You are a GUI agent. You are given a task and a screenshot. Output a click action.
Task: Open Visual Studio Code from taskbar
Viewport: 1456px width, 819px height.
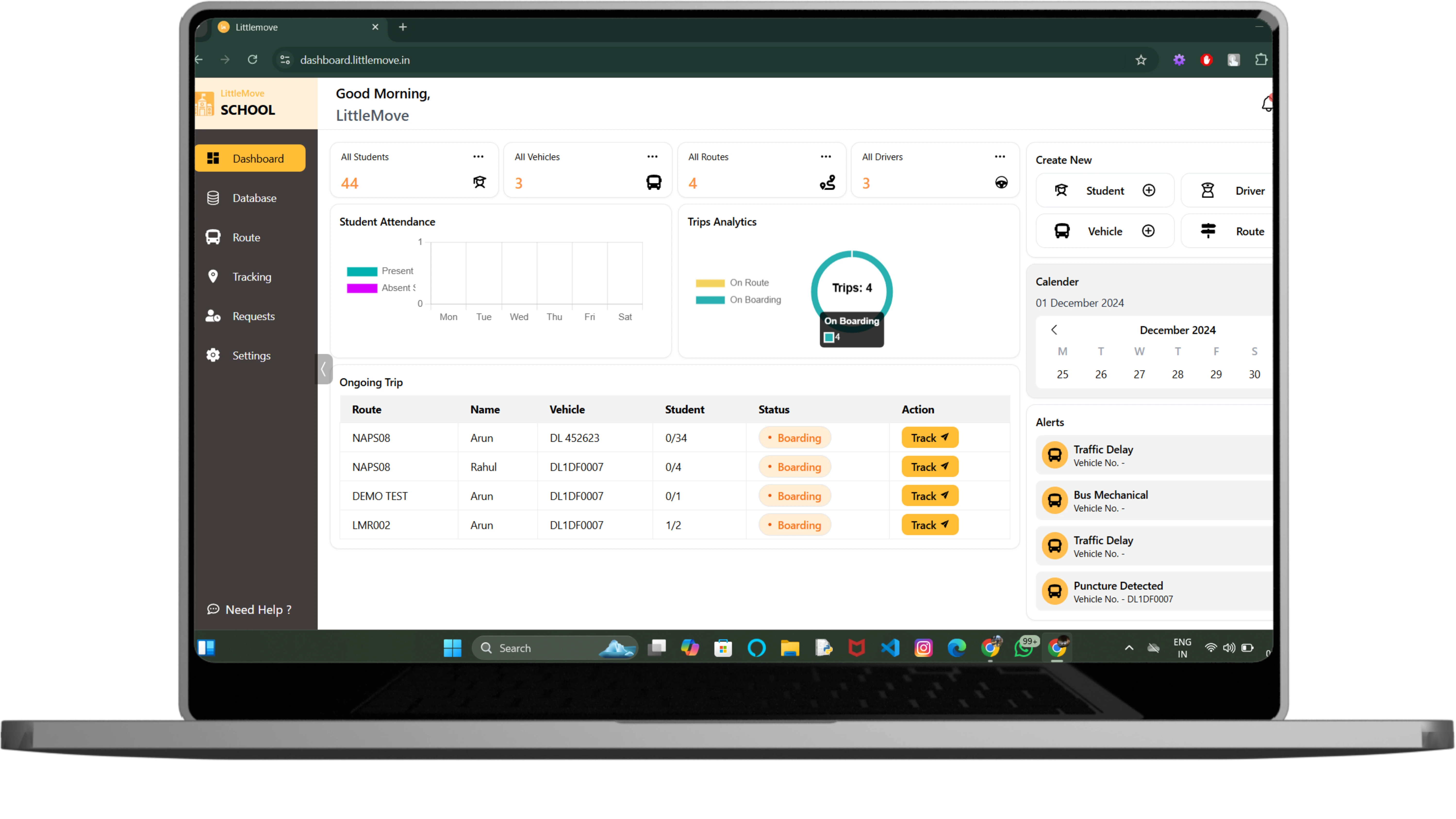pyautogui.click(x=890, y=648)
